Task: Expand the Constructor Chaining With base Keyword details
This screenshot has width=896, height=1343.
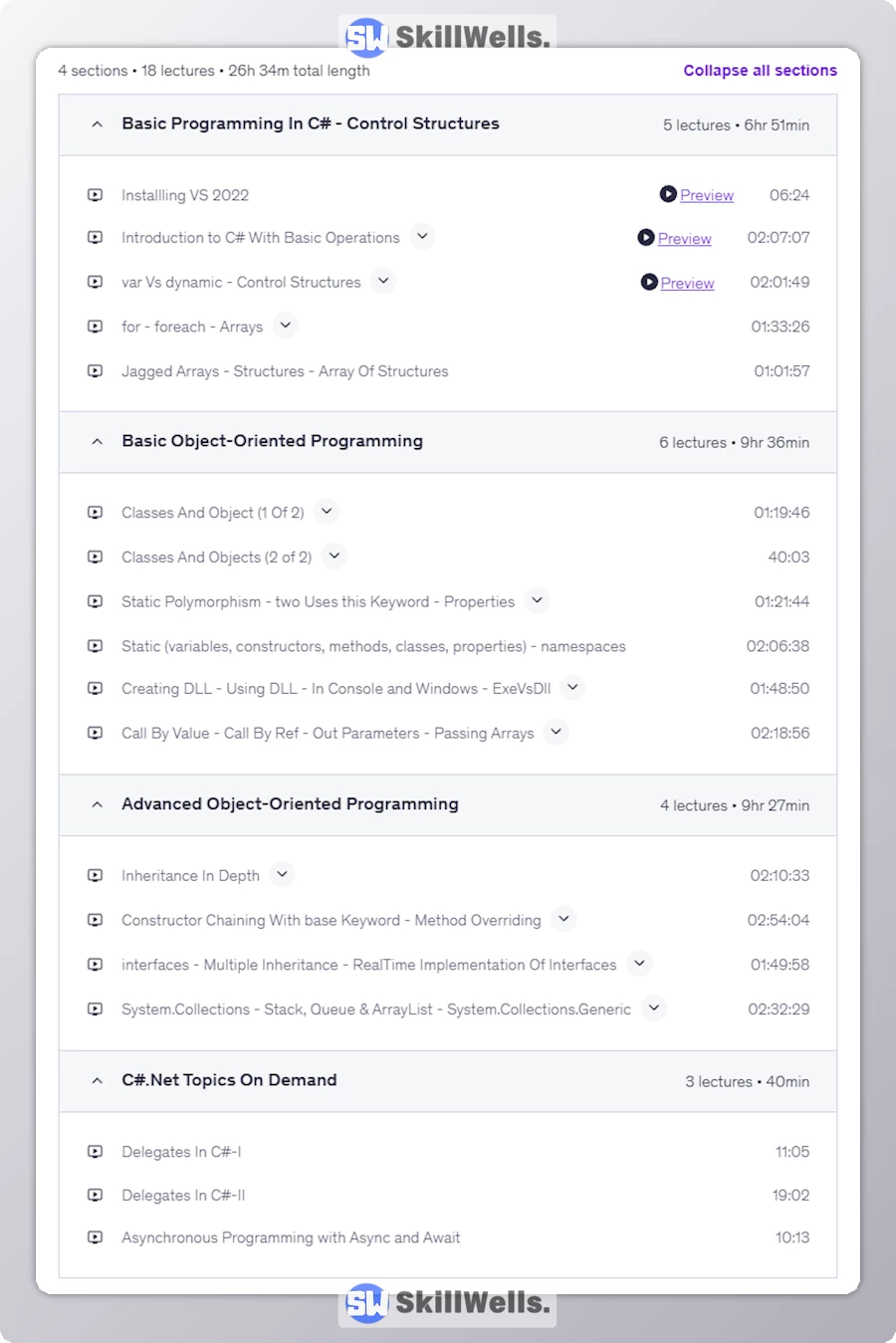Action: coord(563,919)
